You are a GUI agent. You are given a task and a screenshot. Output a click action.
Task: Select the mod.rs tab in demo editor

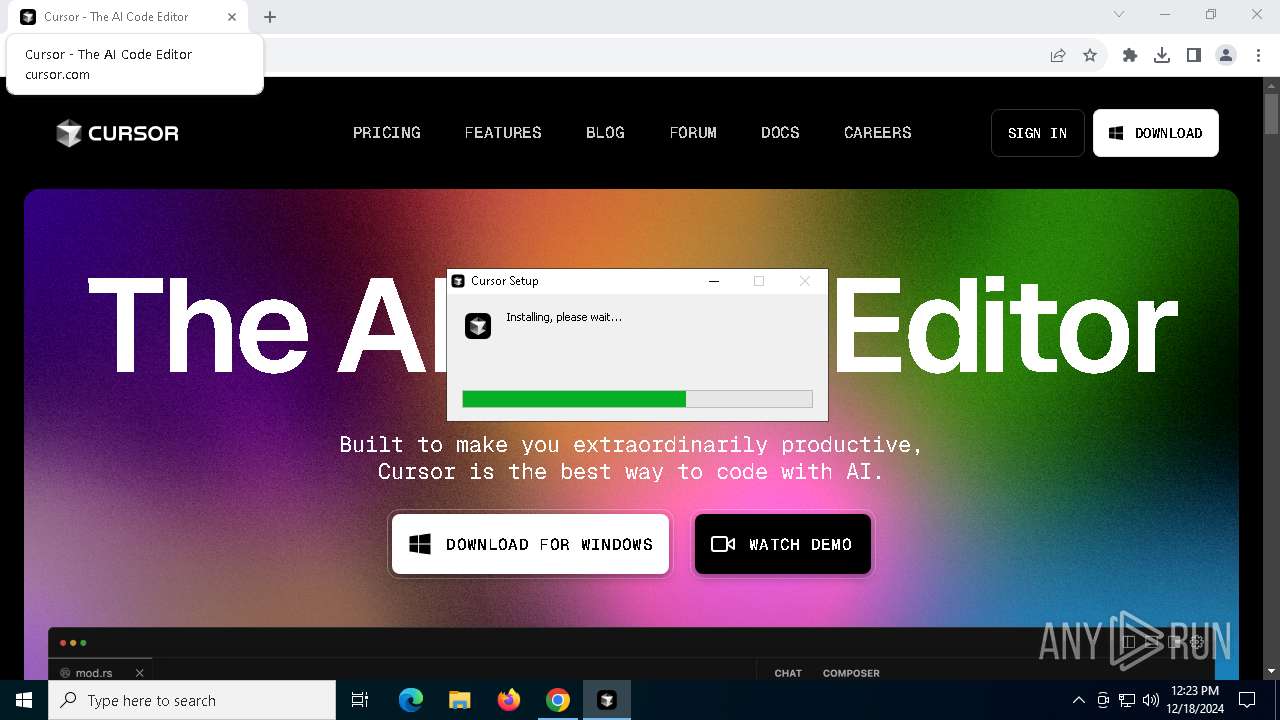tap(94, 673)
